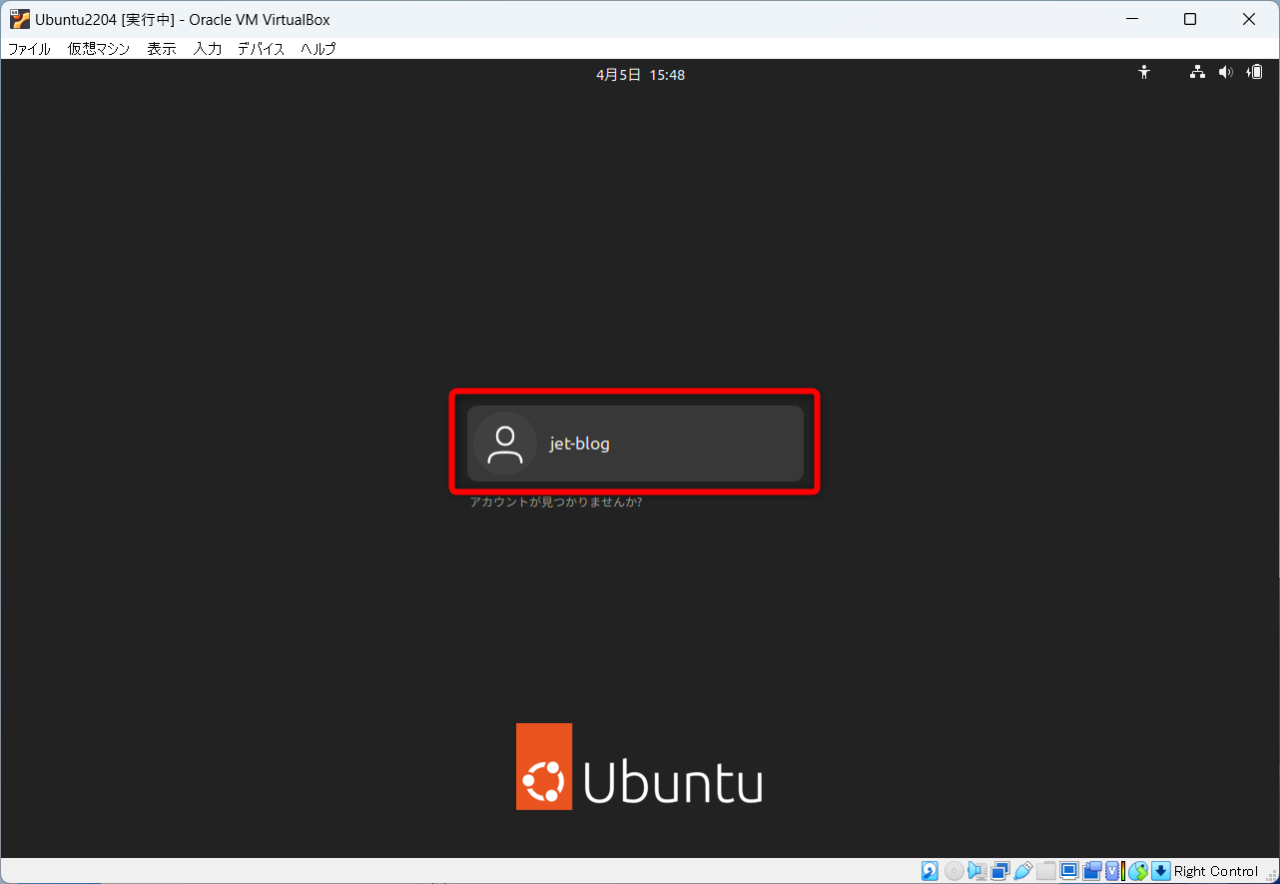Click the audio status icon in VirtualBox statusbar
Image resolution: width=1280 pixels, height=884 pixels.
(x=976, y=870)
